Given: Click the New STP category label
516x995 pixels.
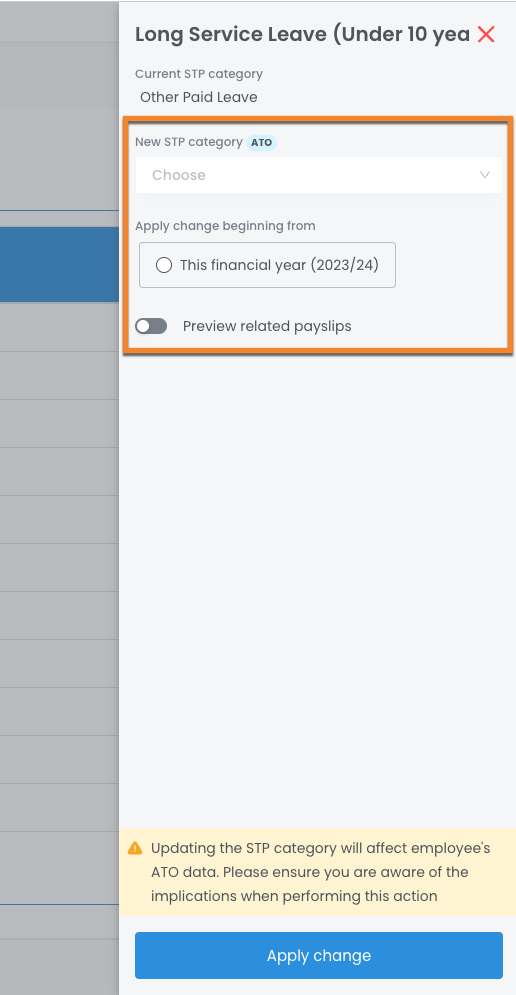Looking at the screenshot, I should click(189, 142).
